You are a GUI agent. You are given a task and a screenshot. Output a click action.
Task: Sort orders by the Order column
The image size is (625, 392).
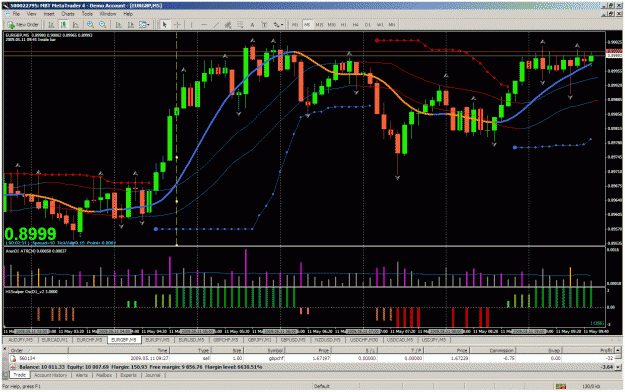click(39, 350)
